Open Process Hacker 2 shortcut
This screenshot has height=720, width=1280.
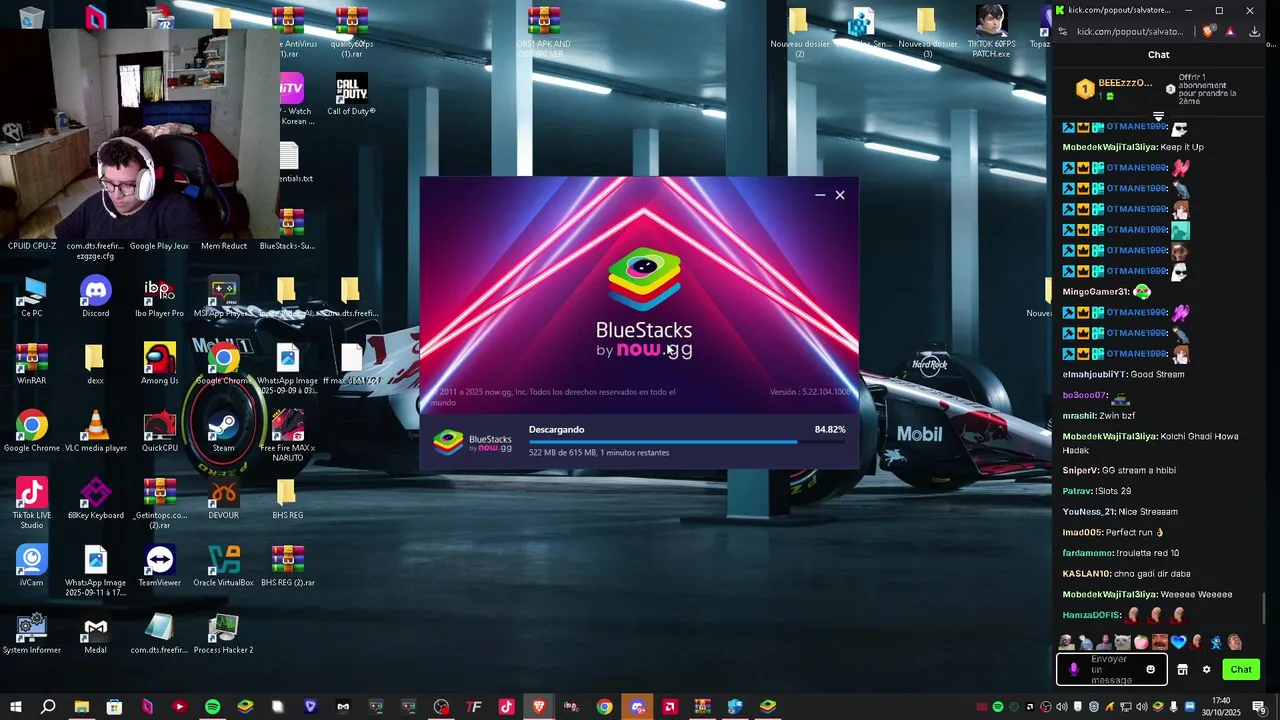tap(223, 634)
